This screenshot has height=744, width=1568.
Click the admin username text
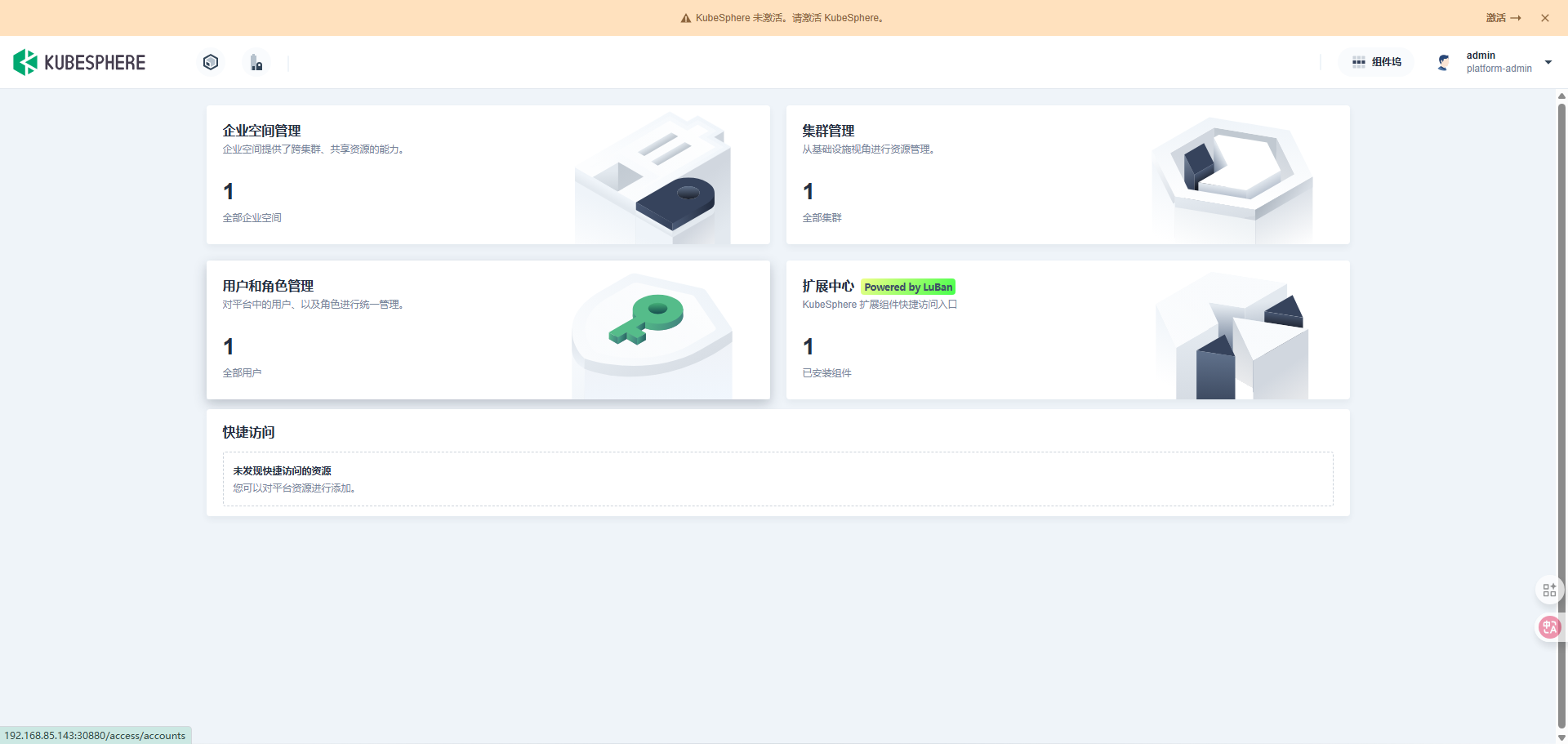tap(1481, 56)
